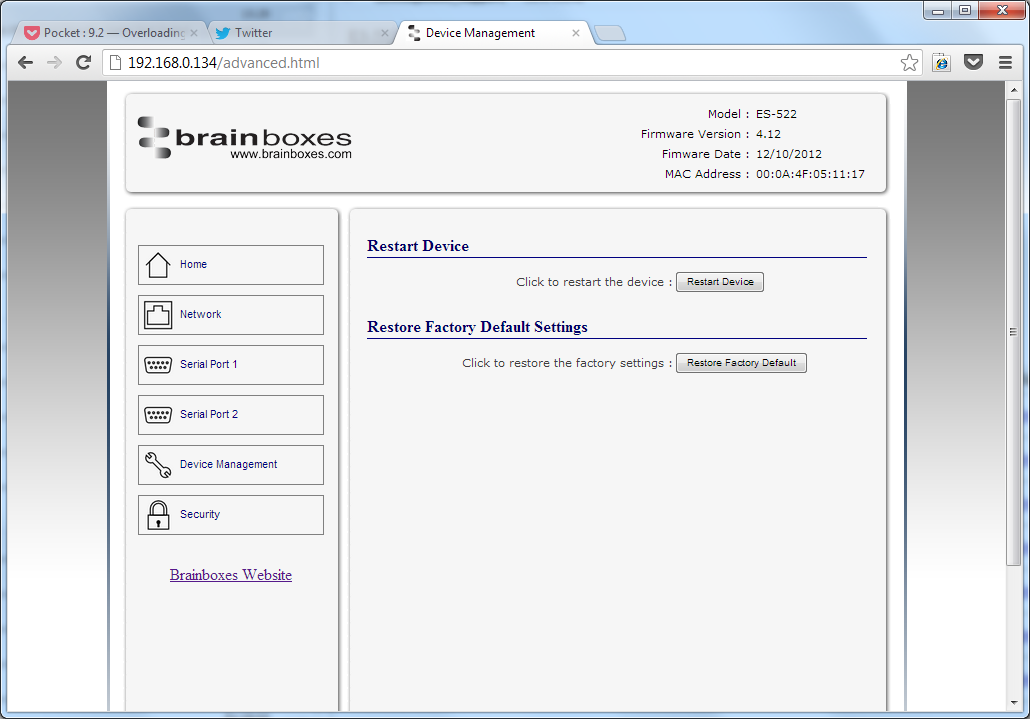Bookmark this page with the star icon
Viewport: 1030px width, 719px height.
[x=909, y=62]
